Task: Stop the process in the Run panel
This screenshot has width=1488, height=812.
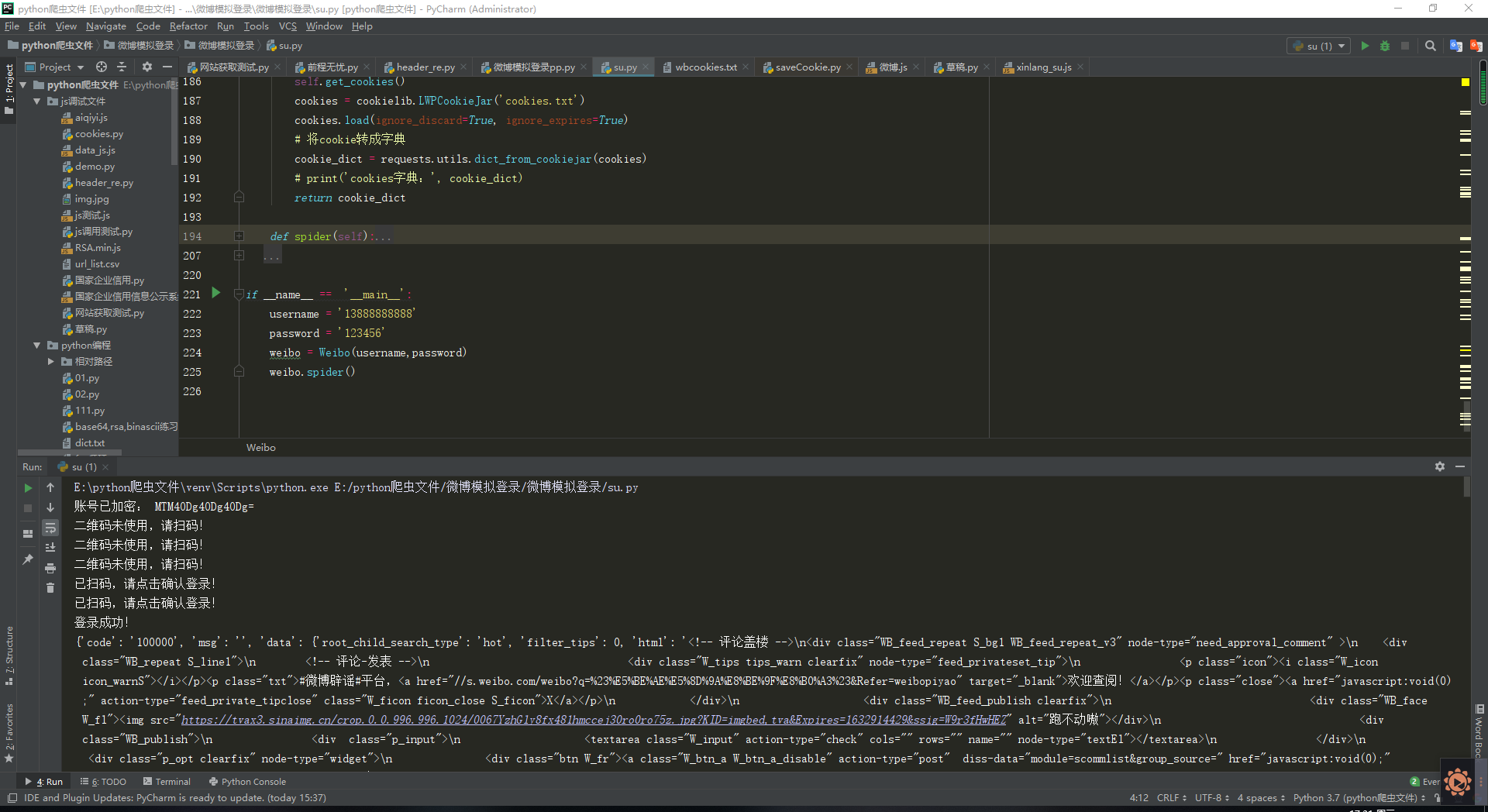Action: point(28,508)
